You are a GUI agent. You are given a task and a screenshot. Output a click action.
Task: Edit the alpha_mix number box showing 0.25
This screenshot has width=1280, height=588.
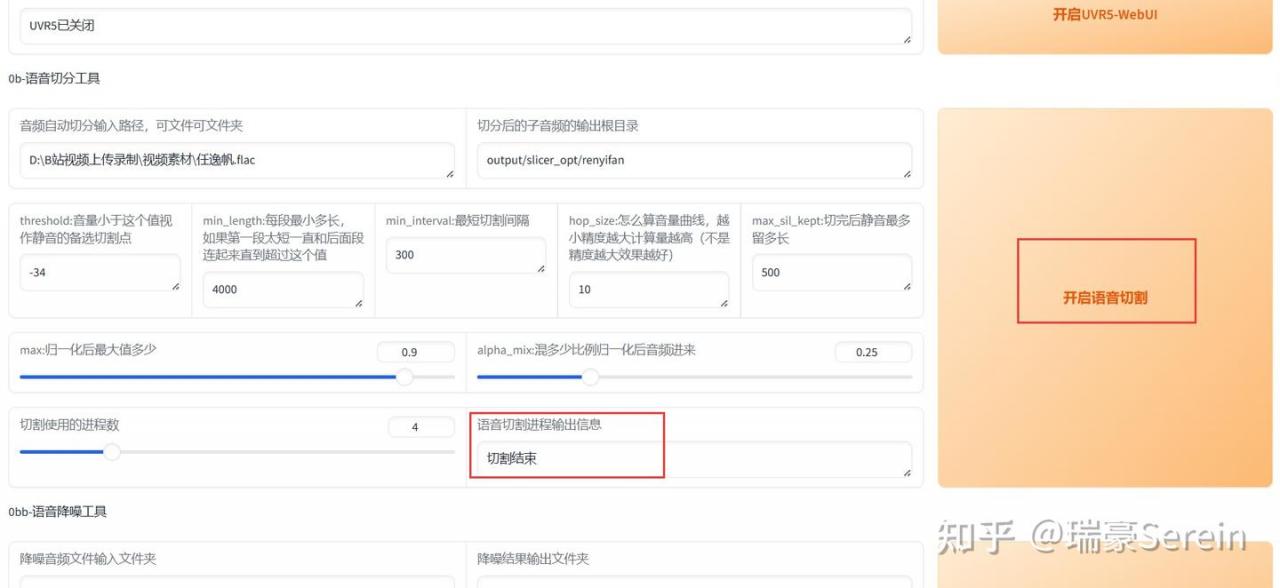click(873, 352)
